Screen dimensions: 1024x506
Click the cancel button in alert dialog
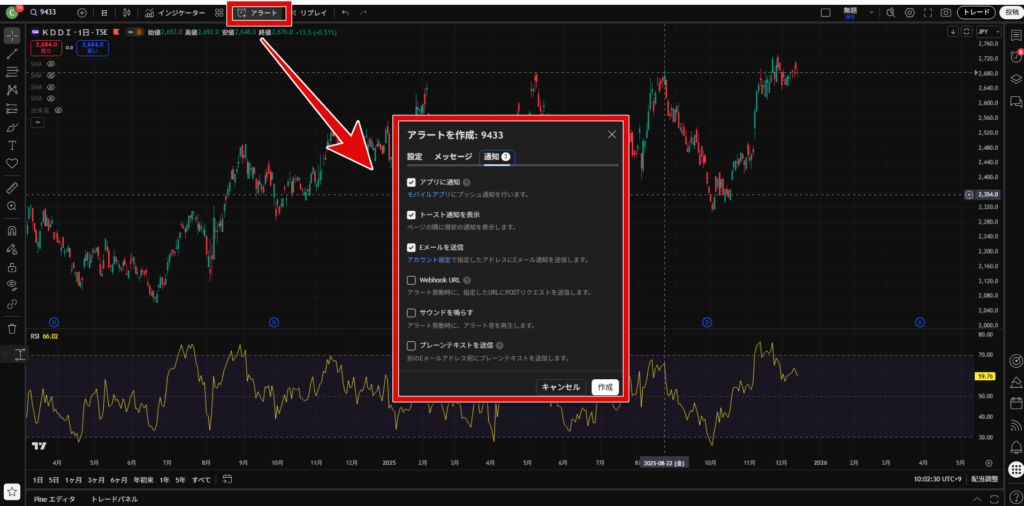click(560, 387)
